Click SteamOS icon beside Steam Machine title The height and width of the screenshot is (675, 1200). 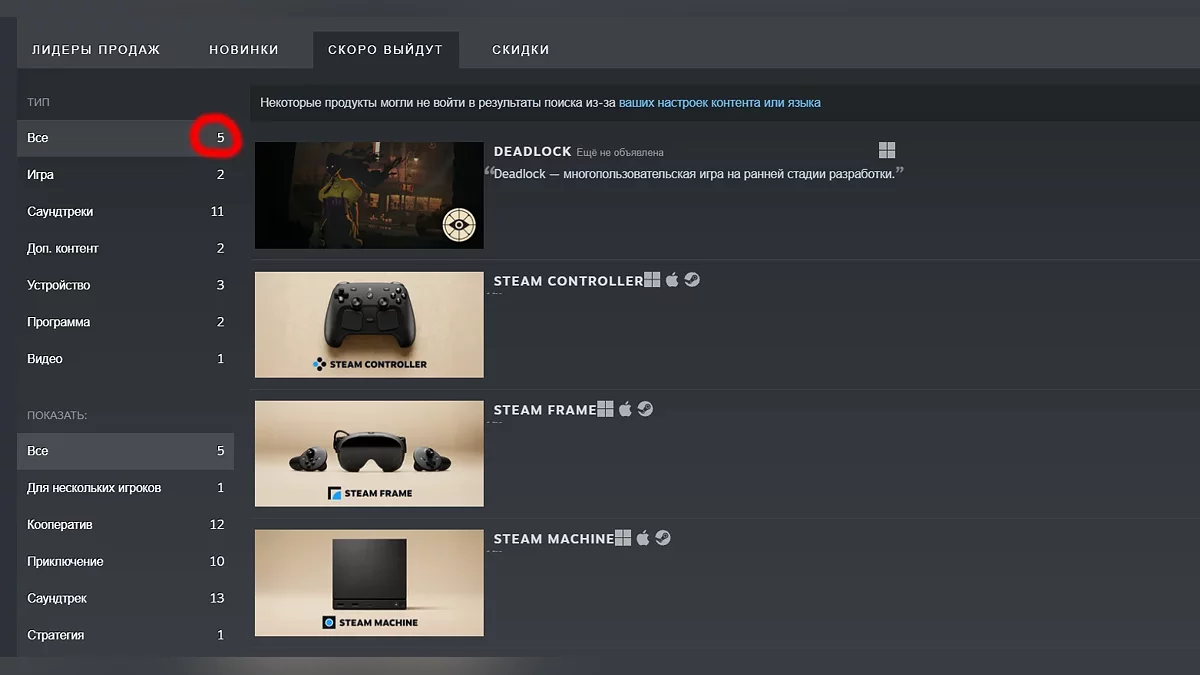tap(663, 538)
